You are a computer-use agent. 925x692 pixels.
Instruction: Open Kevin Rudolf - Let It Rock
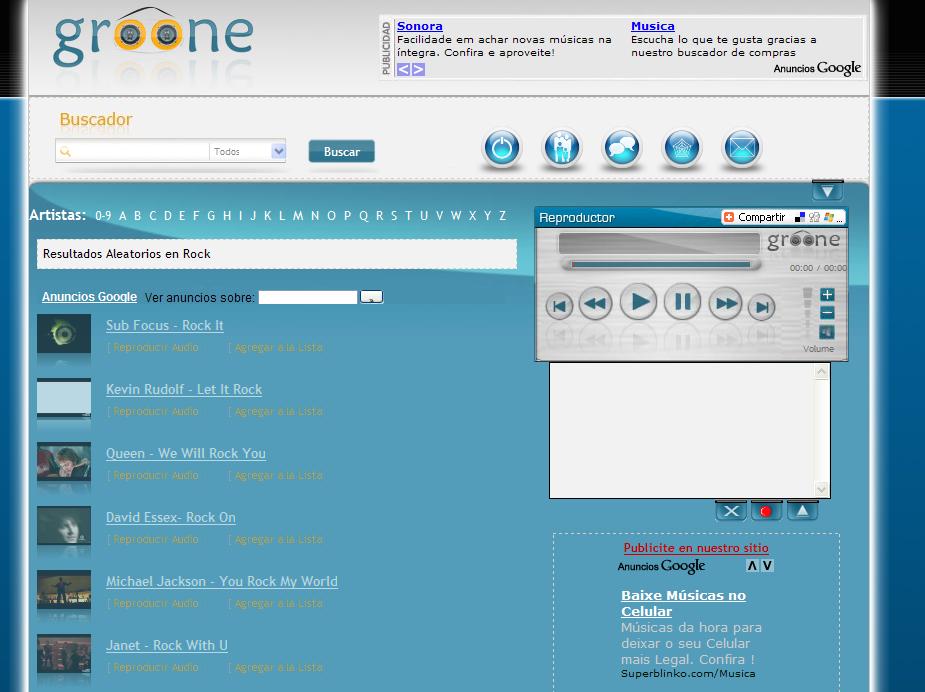tap(184, 389)
